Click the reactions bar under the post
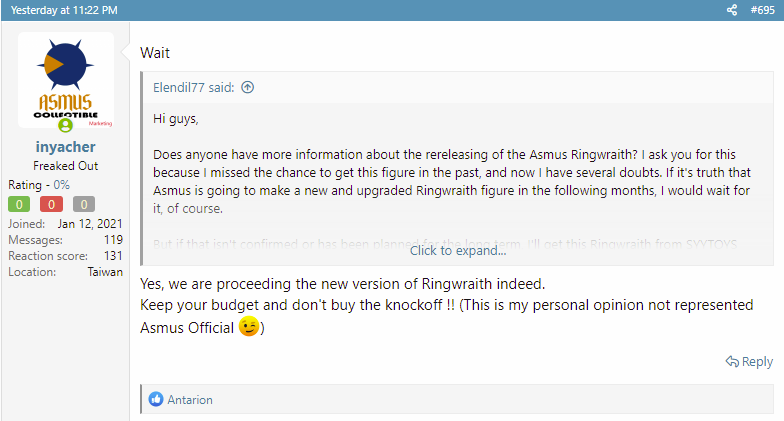This screenshot has width=784, height=421. point(457,399)
